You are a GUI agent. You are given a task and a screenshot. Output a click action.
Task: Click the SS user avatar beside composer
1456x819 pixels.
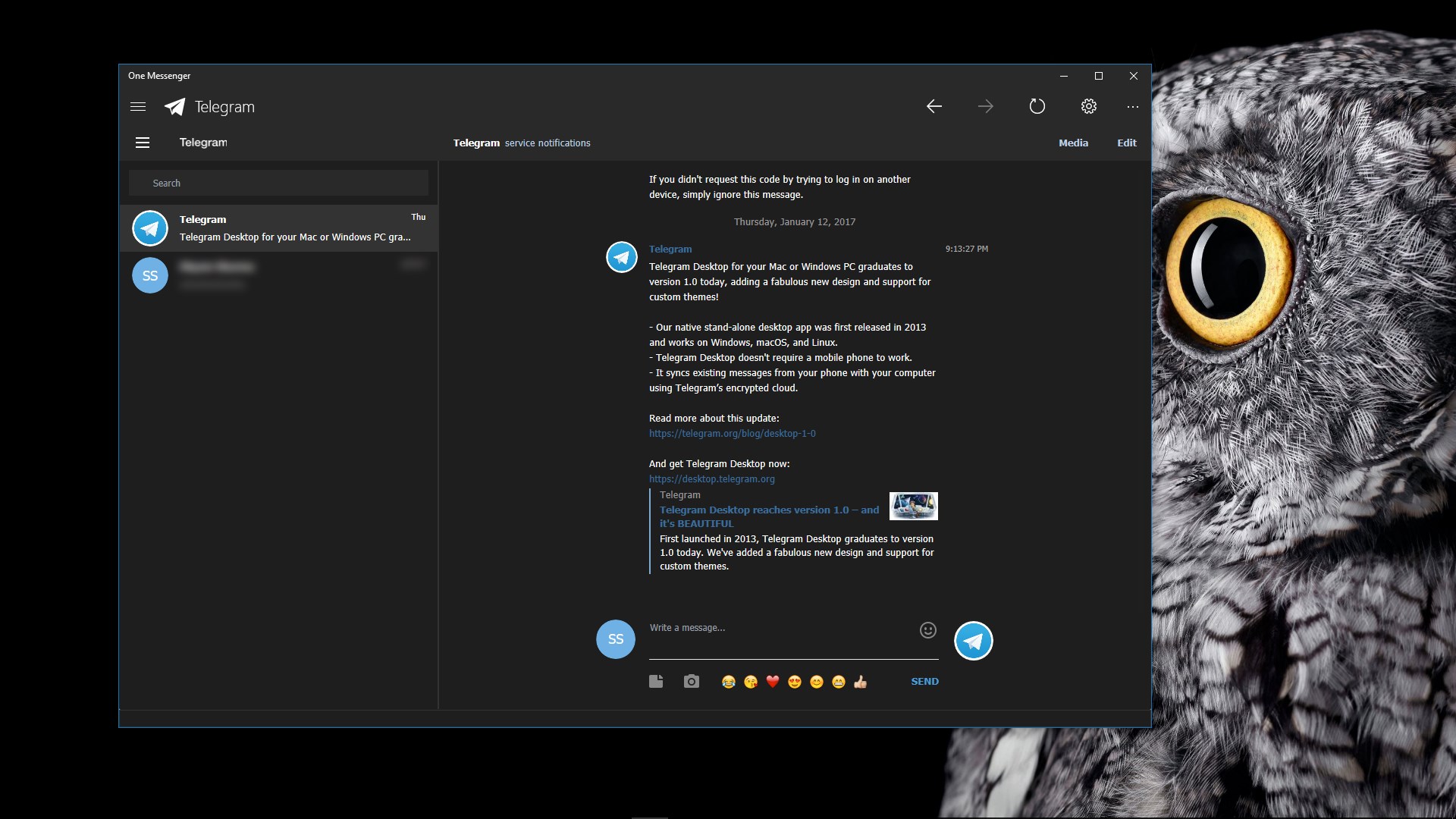tap(616, 639)
